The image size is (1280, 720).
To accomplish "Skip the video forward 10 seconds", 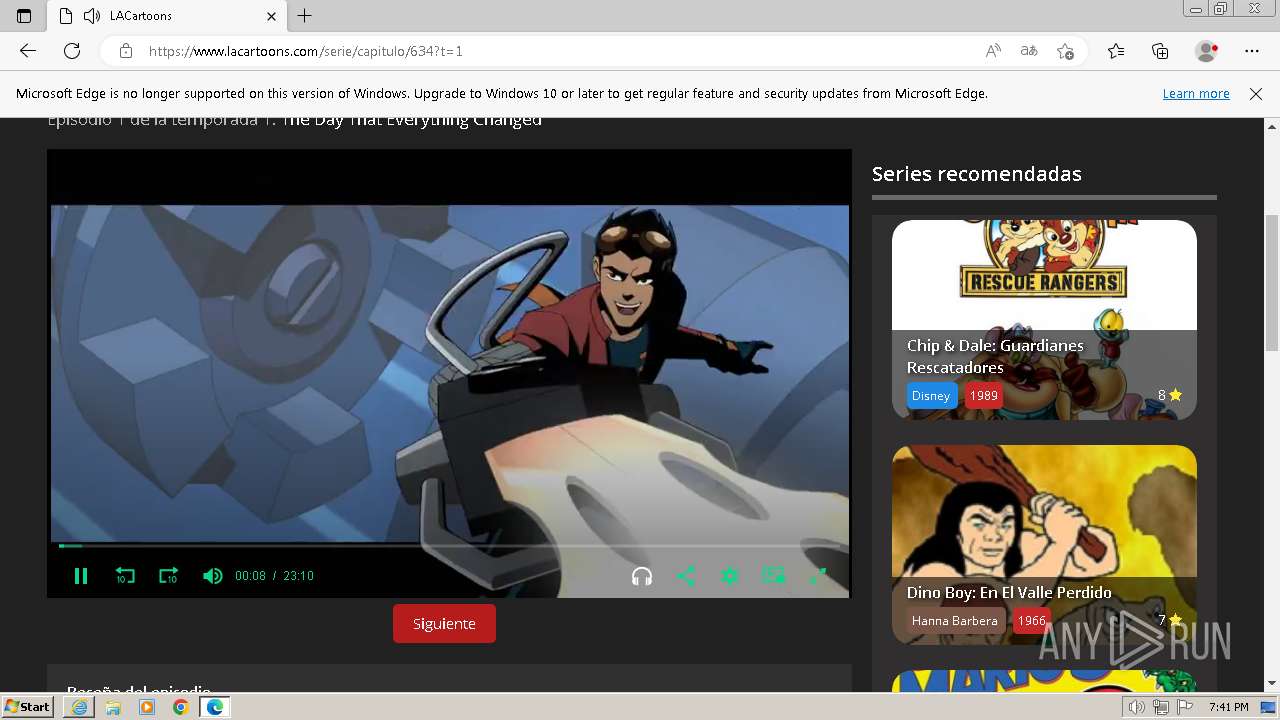I will coord(168,576).
